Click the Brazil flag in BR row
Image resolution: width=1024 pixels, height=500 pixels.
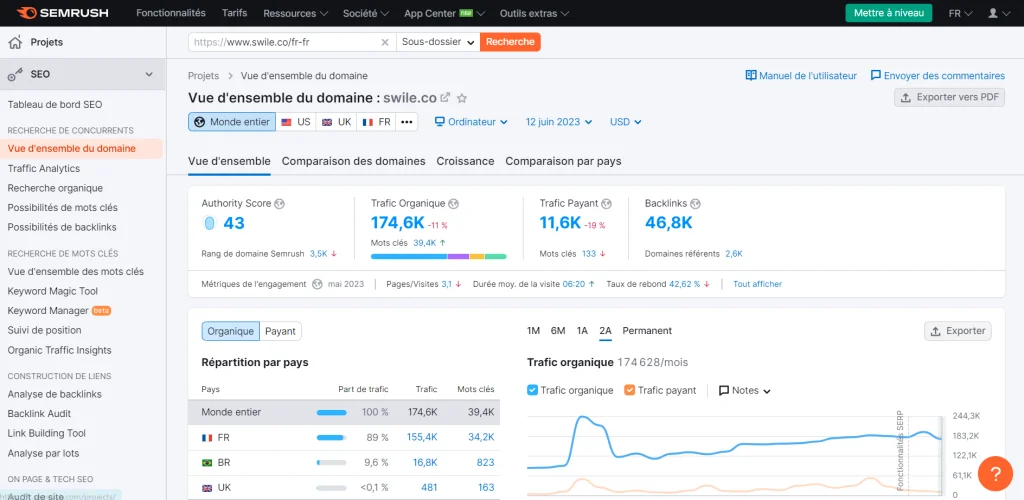point(207,463)
